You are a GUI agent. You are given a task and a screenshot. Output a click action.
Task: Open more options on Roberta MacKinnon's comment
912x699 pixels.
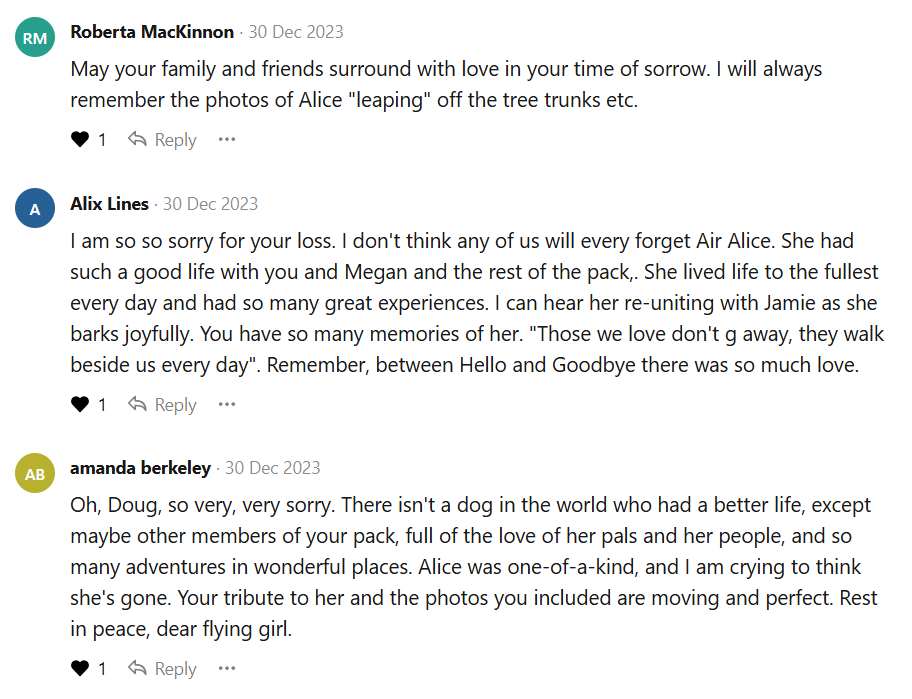point(227,140)
